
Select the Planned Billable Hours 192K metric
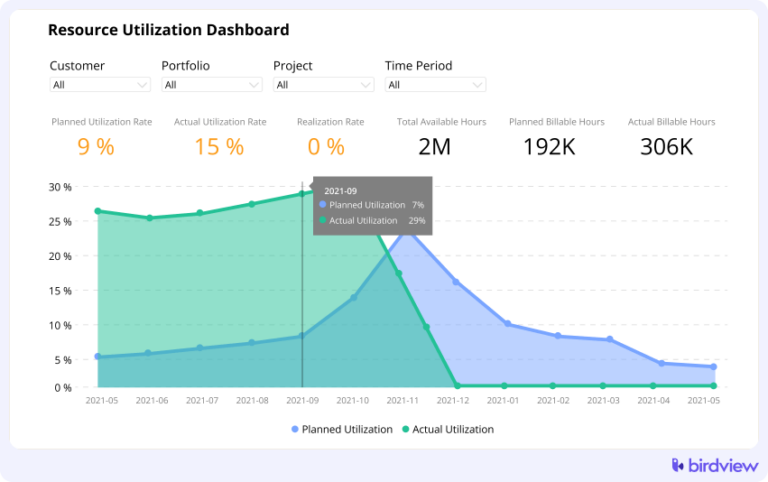548,147
